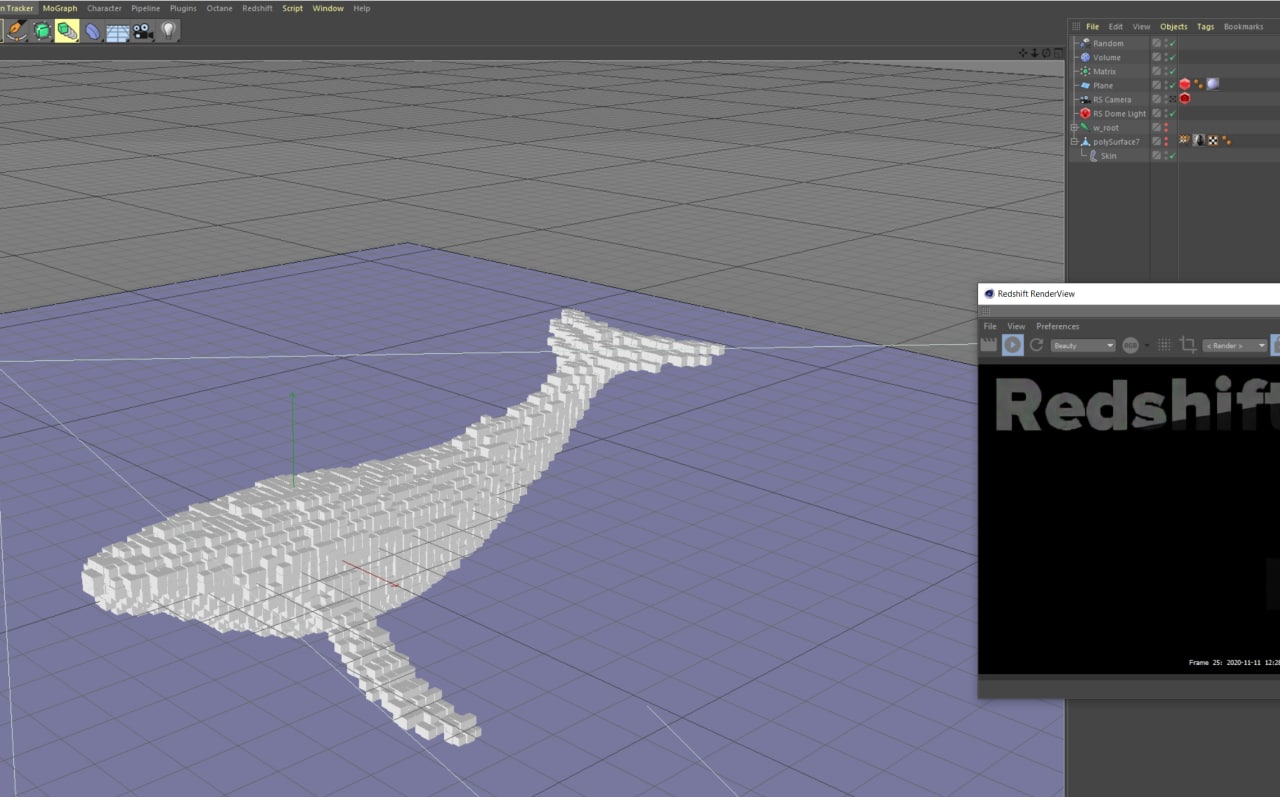Select the RS Camera object row
Image resolution: width=1280 pixels, height=797 pixels.
[x=1112, y=99]
